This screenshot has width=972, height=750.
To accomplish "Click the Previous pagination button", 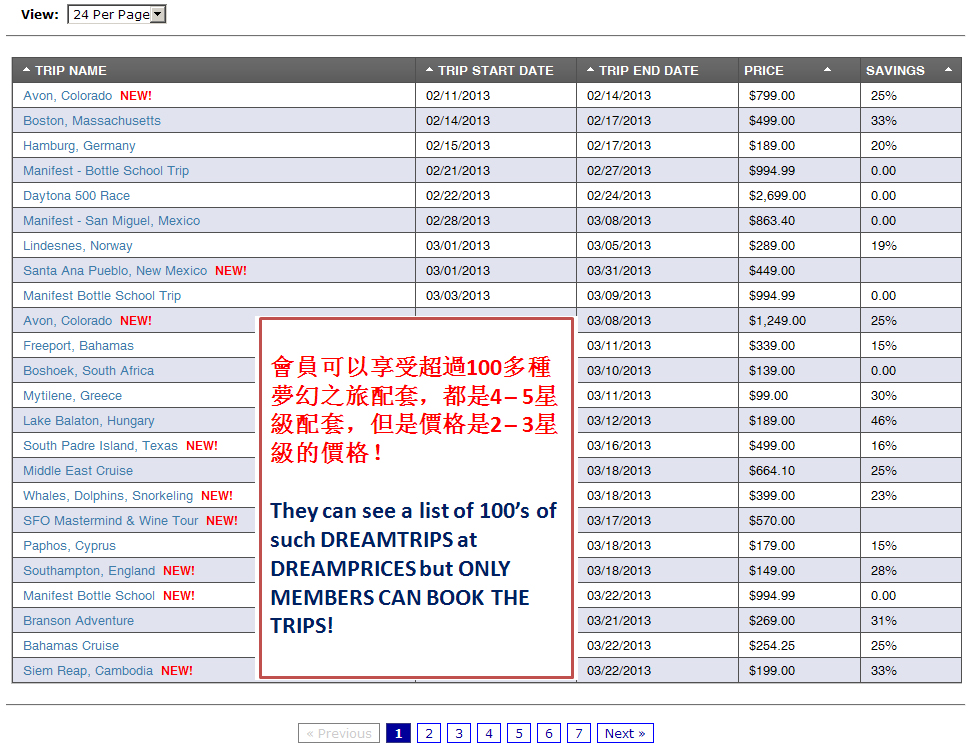I will (339, 732).
